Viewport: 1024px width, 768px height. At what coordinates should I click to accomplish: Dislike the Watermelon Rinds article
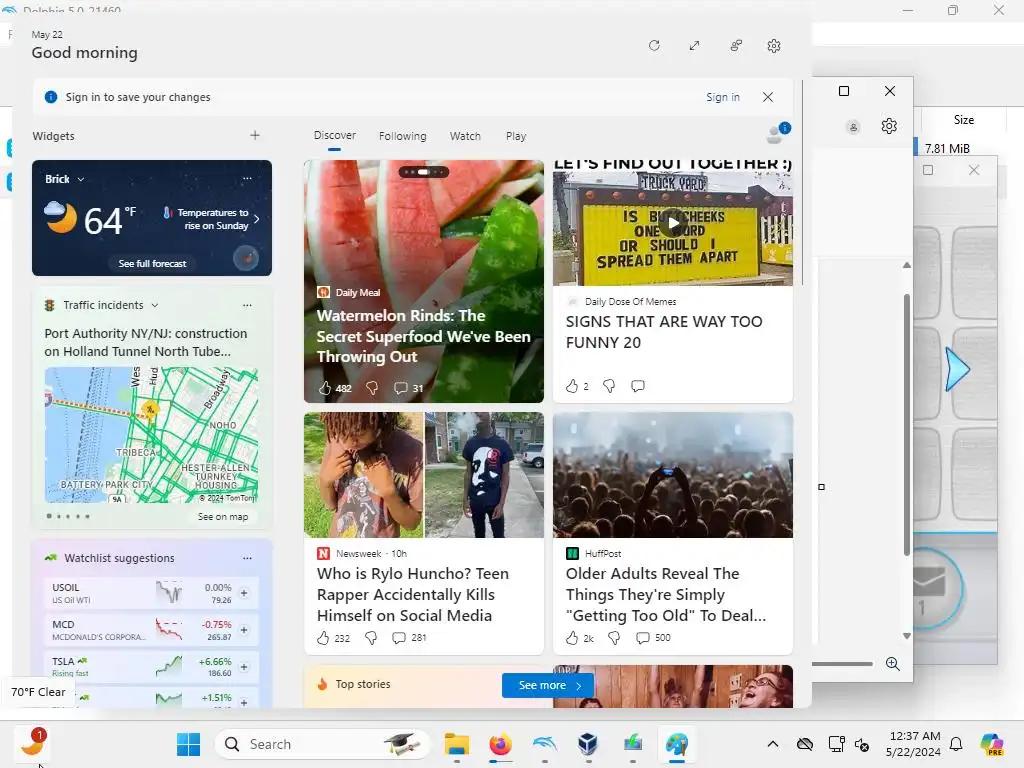(x=372, y=388)
